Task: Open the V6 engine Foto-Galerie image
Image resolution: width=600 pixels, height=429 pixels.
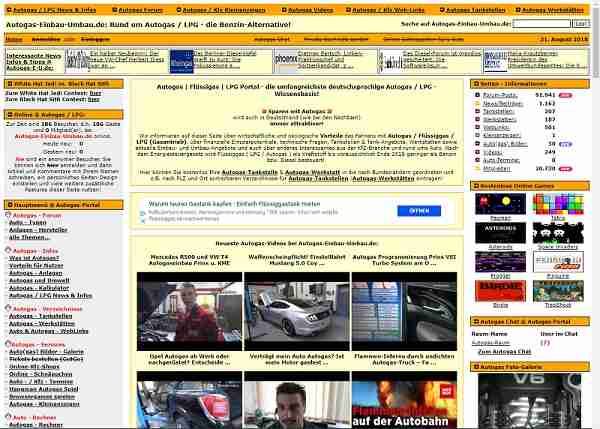Action: tap(529, 401)
